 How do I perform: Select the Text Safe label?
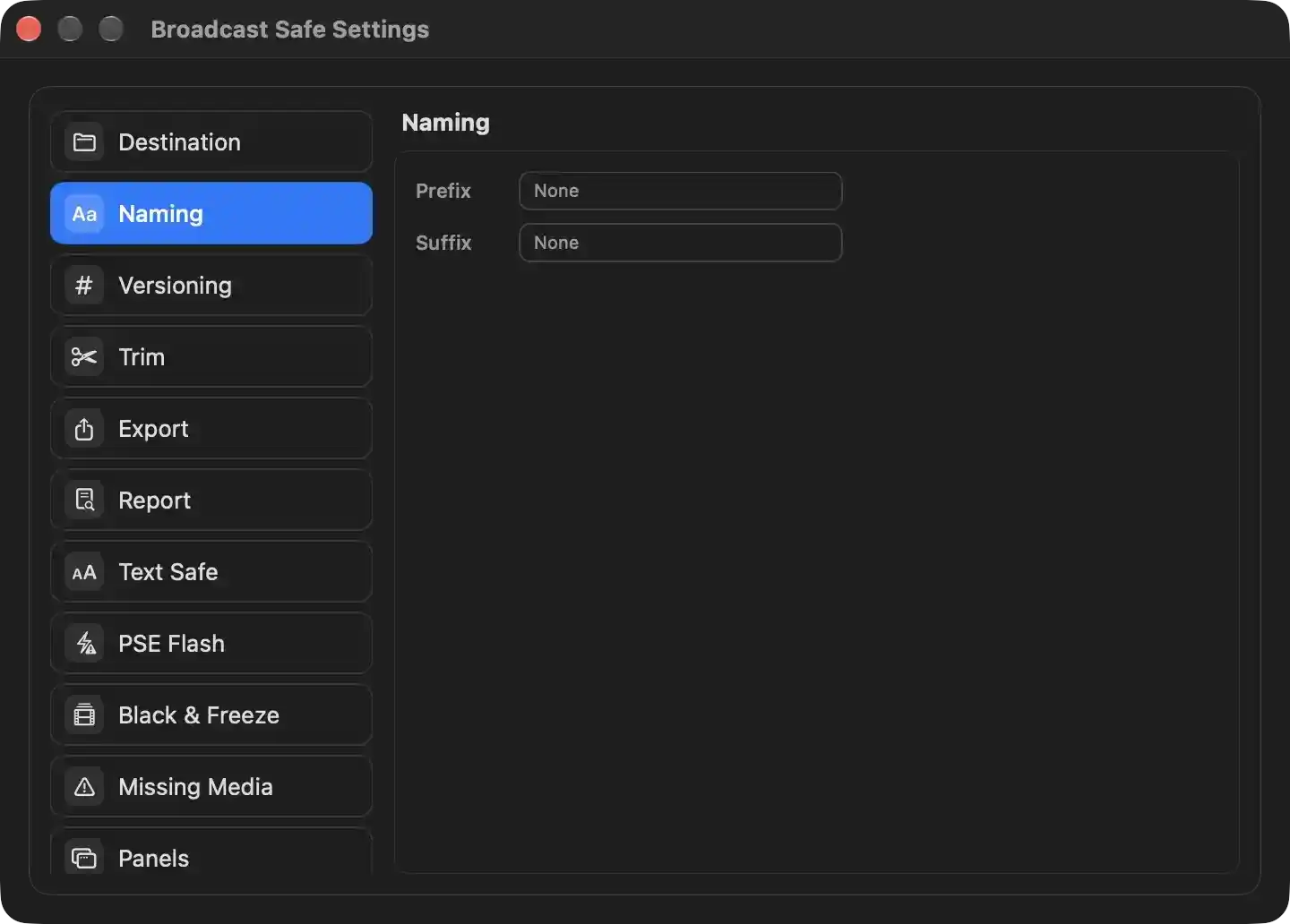click(168, 572)
